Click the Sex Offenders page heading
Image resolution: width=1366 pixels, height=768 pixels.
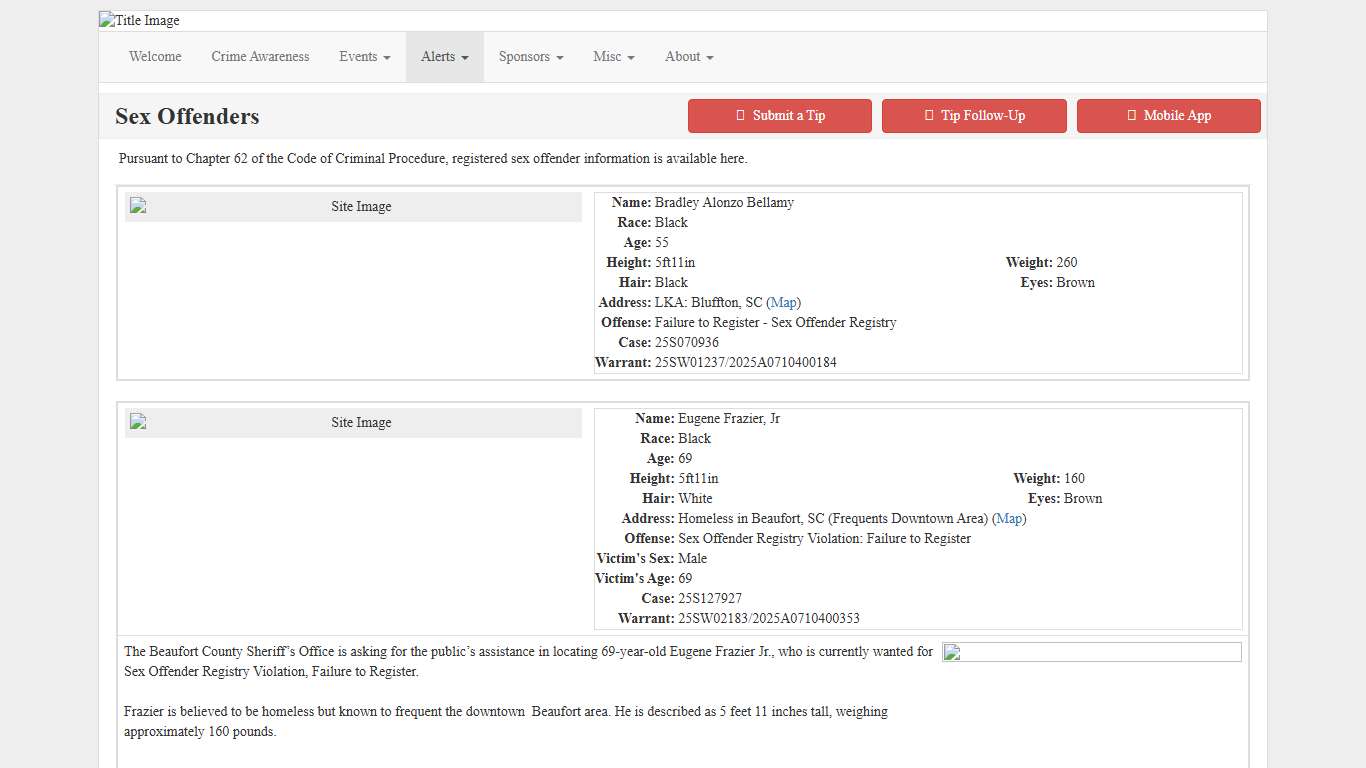tap(187, 117)
